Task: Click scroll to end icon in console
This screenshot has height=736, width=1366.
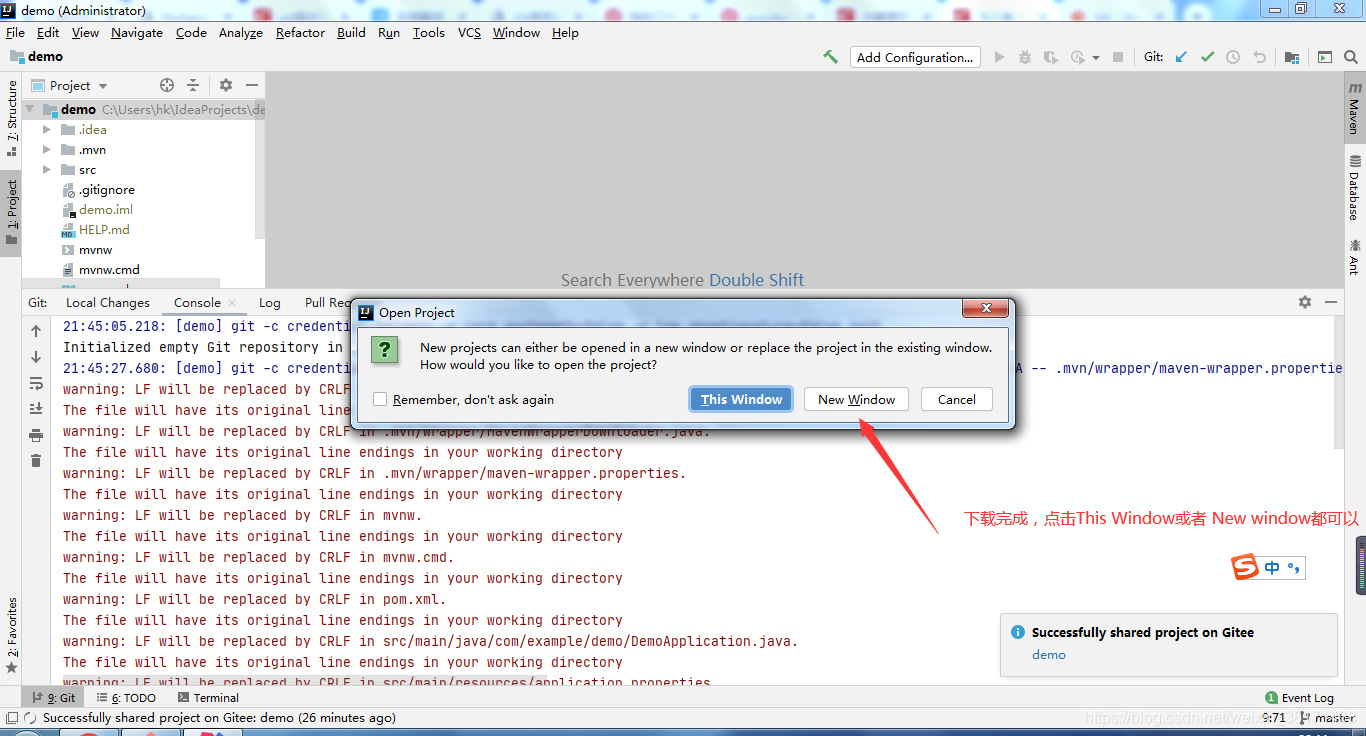Action: coord(36,409)
